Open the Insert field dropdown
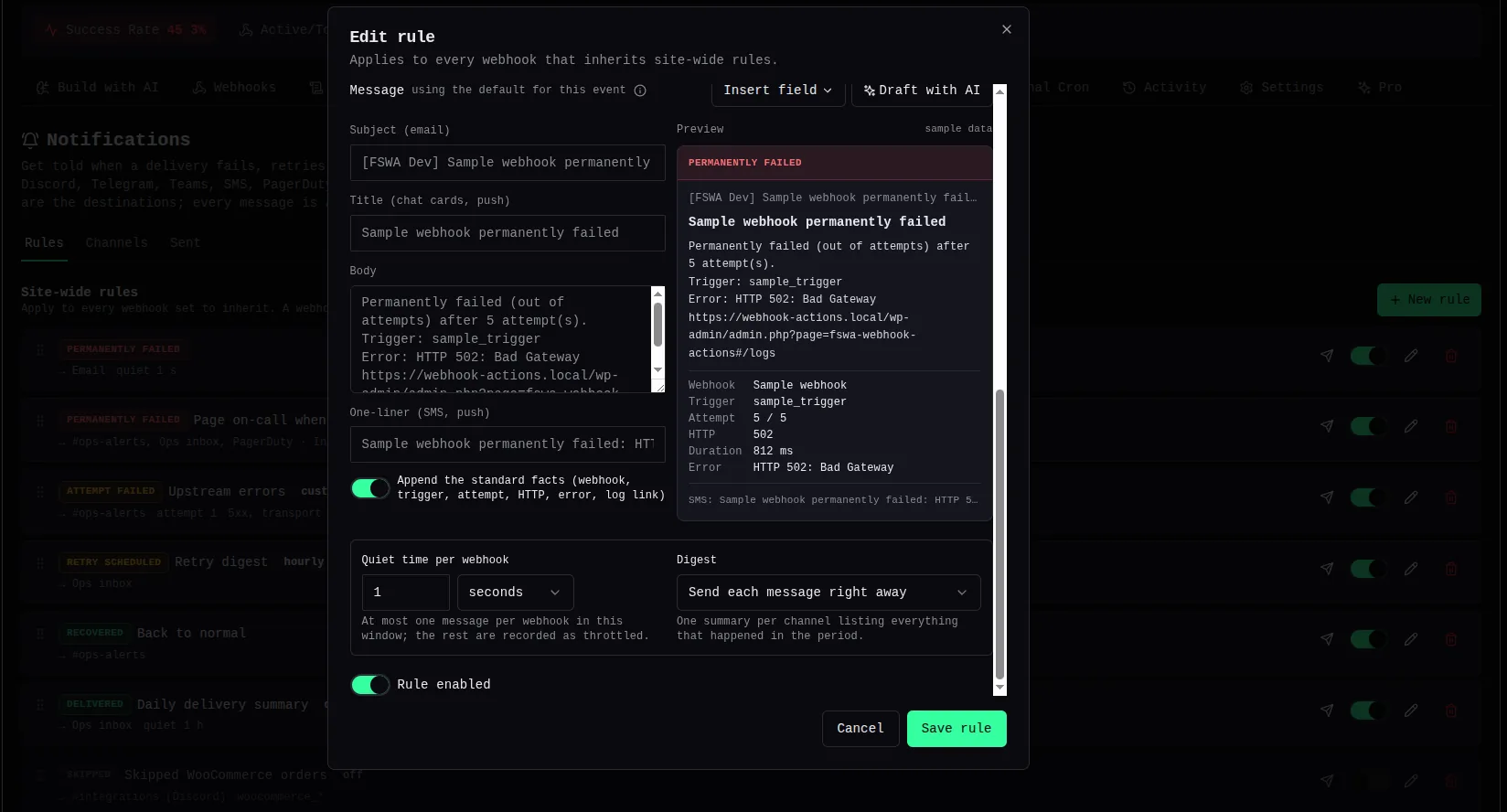The width and height of the screenshot is (1507, 812). 778,91
